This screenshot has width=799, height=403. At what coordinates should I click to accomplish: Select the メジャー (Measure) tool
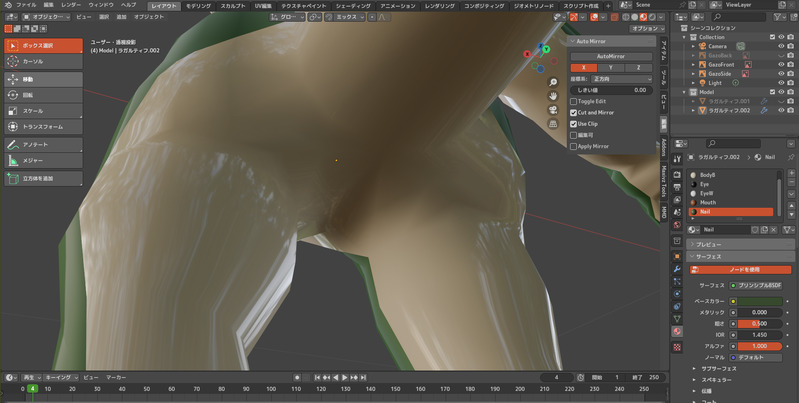[43, 160]
